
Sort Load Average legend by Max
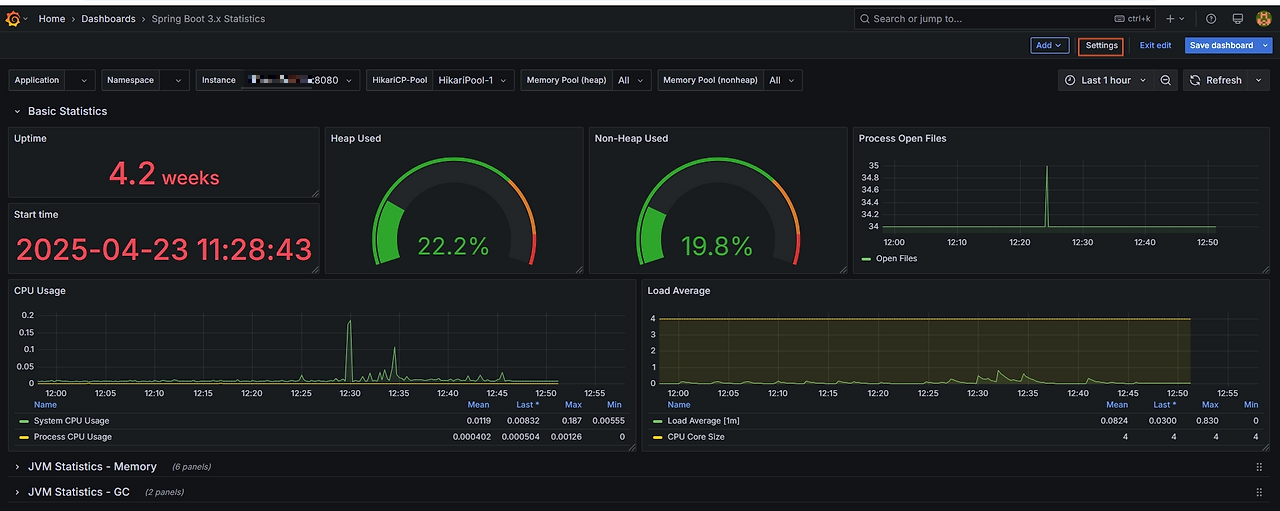(x=1210, y=405)
